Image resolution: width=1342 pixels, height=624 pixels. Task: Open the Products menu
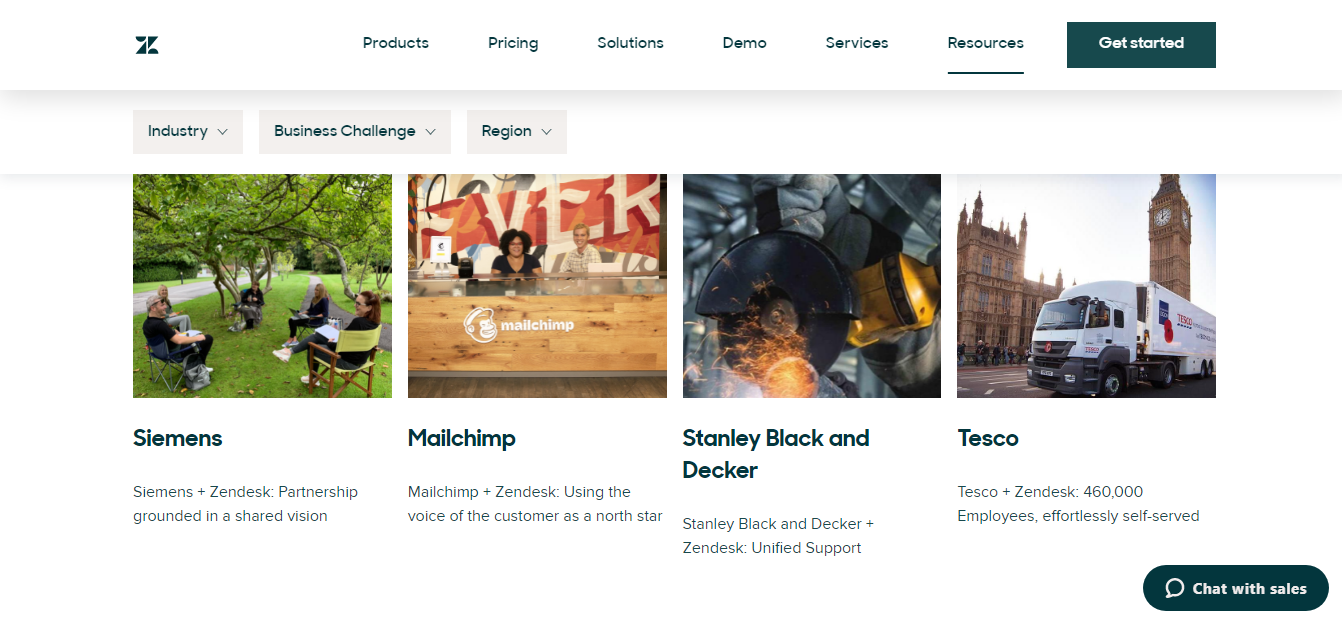(395, 43)
